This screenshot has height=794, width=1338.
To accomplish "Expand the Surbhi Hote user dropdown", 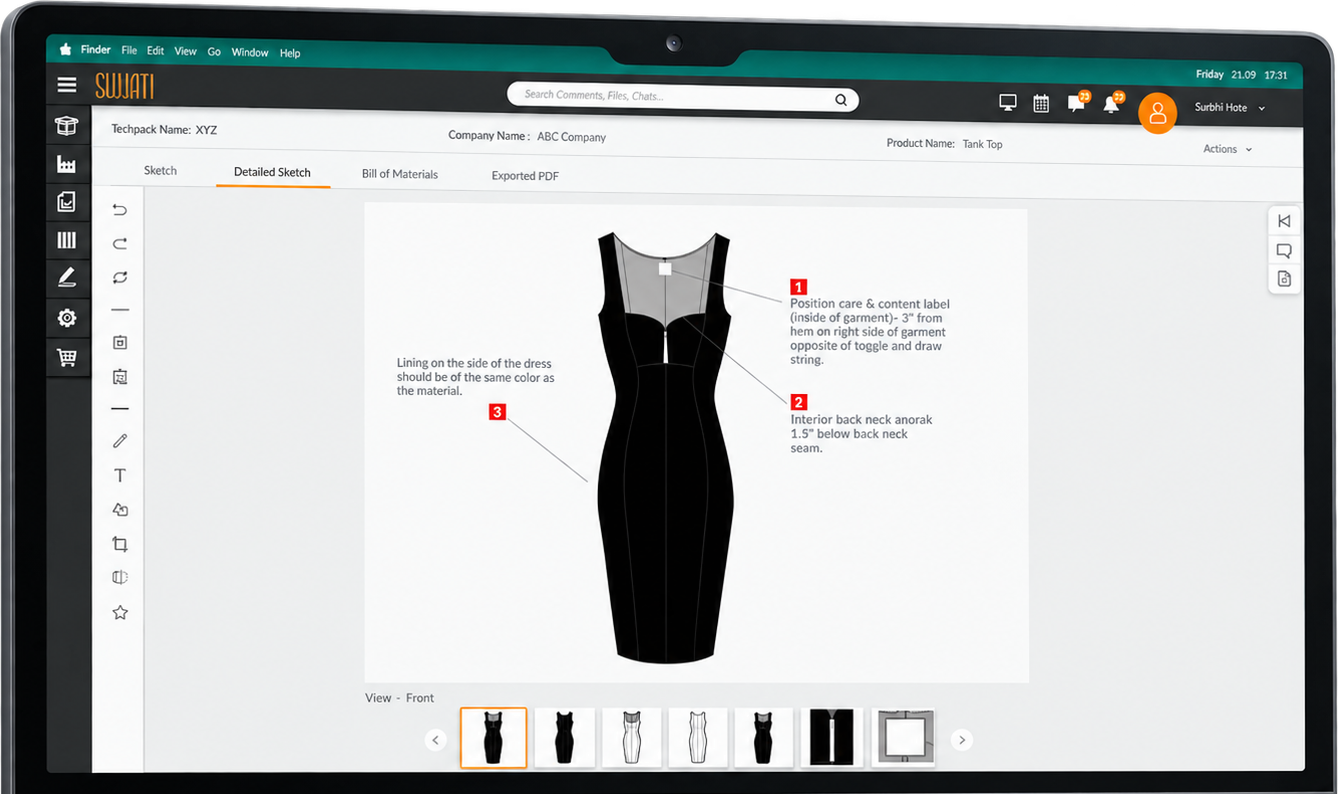I will (x=1230, y=108).
